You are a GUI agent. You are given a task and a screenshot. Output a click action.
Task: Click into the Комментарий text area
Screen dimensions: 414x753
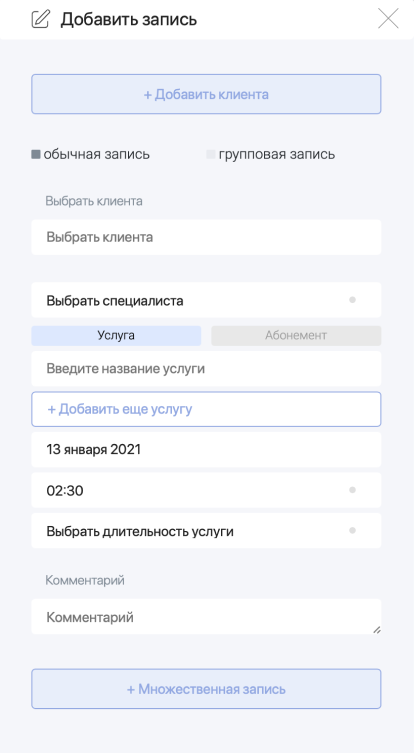206,617
